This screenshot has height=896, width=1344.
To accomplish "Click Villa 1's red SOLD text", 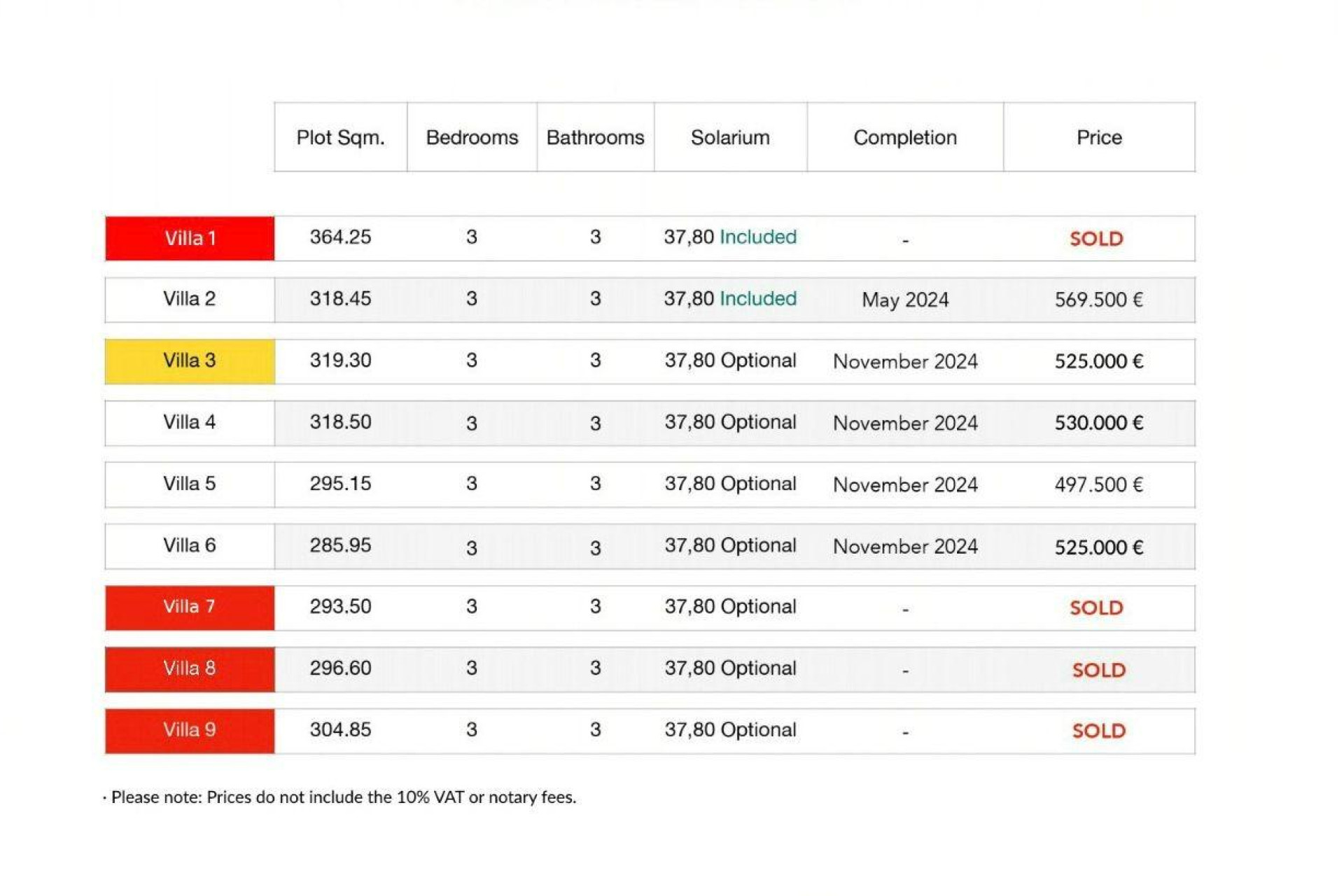I will click(x=1096, y=239).
